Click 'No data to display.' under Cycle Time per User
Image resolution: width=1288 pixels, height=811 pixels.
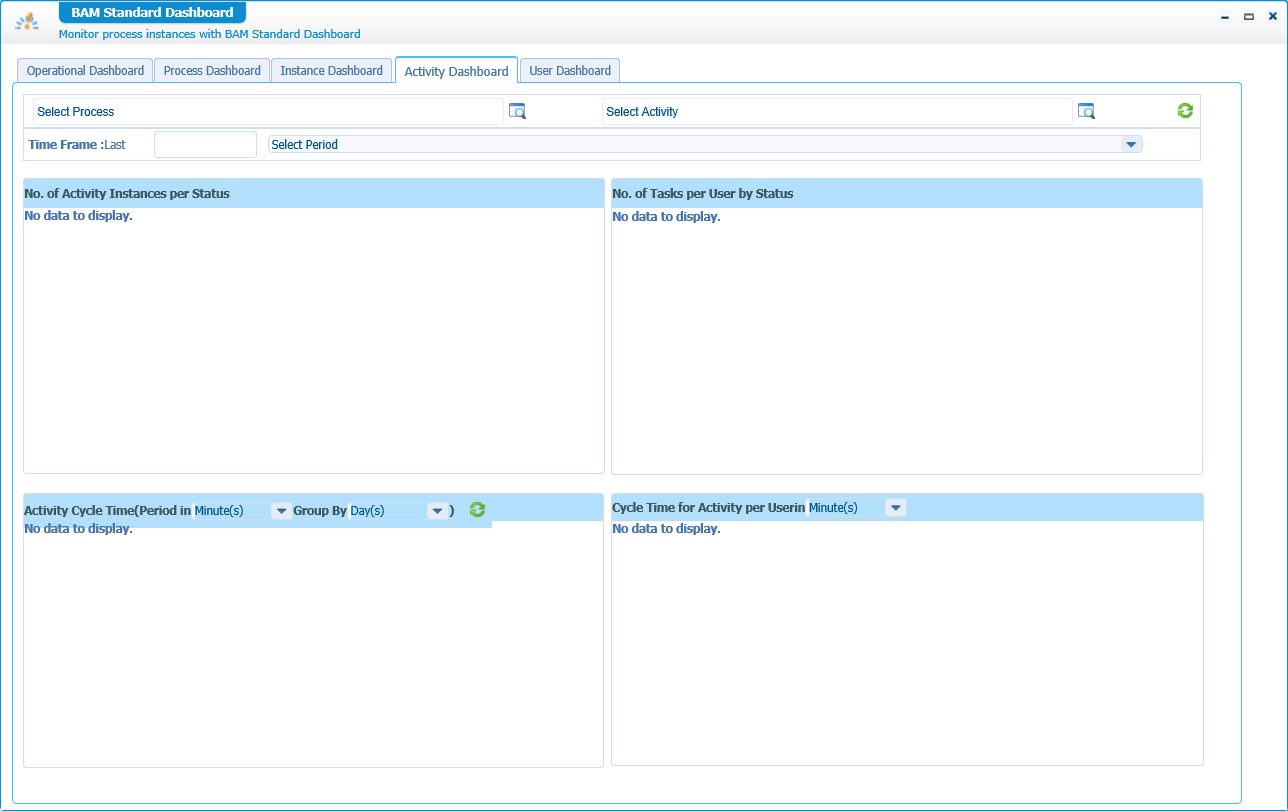click(x=666, y=529)
